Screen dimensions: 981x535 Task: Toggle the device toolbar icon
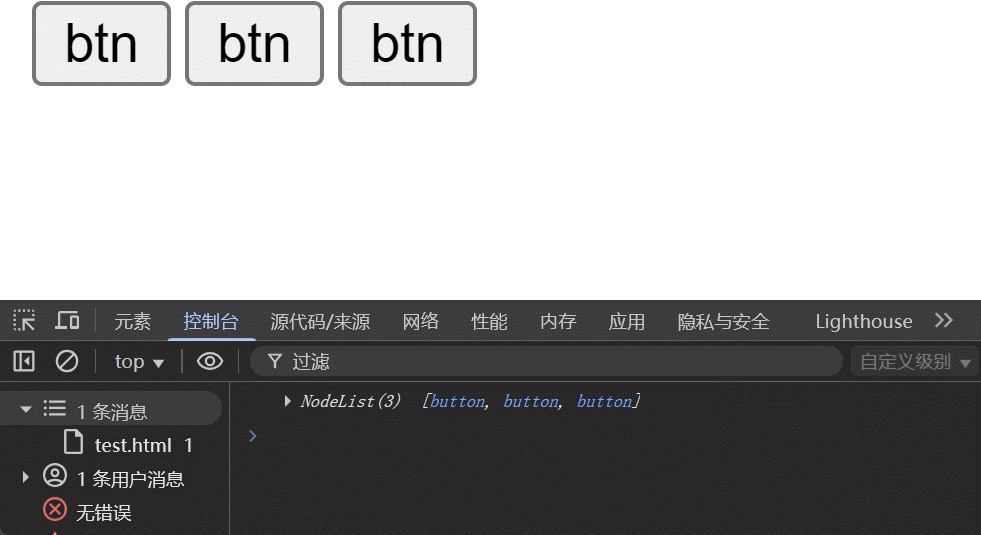(67, 320)
